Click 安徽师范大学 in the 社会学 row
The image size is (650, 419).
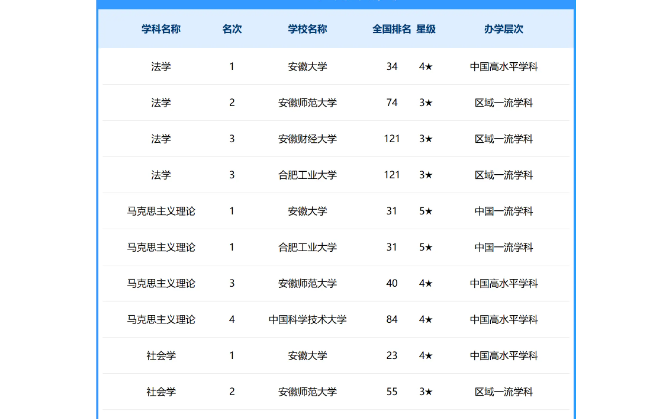(x=307, y=392)
